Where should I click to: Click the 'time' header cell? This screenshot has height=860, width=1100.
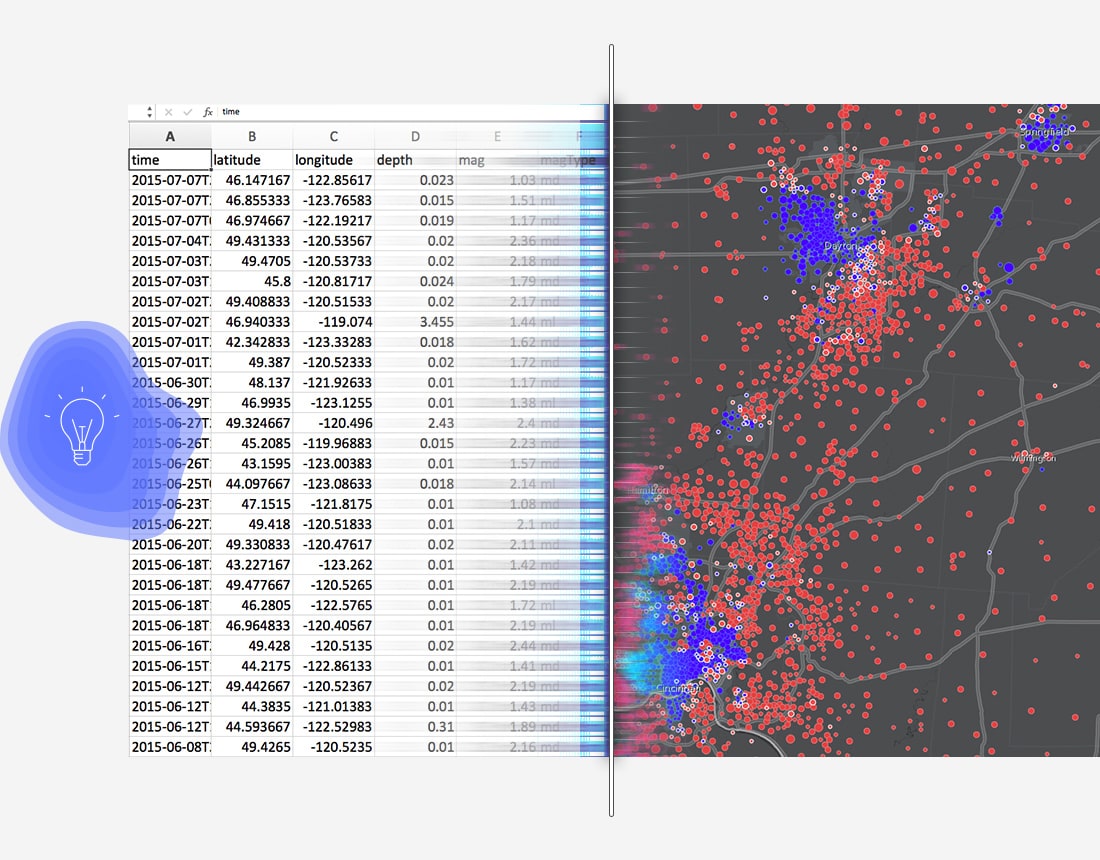(x=170, y=160)
